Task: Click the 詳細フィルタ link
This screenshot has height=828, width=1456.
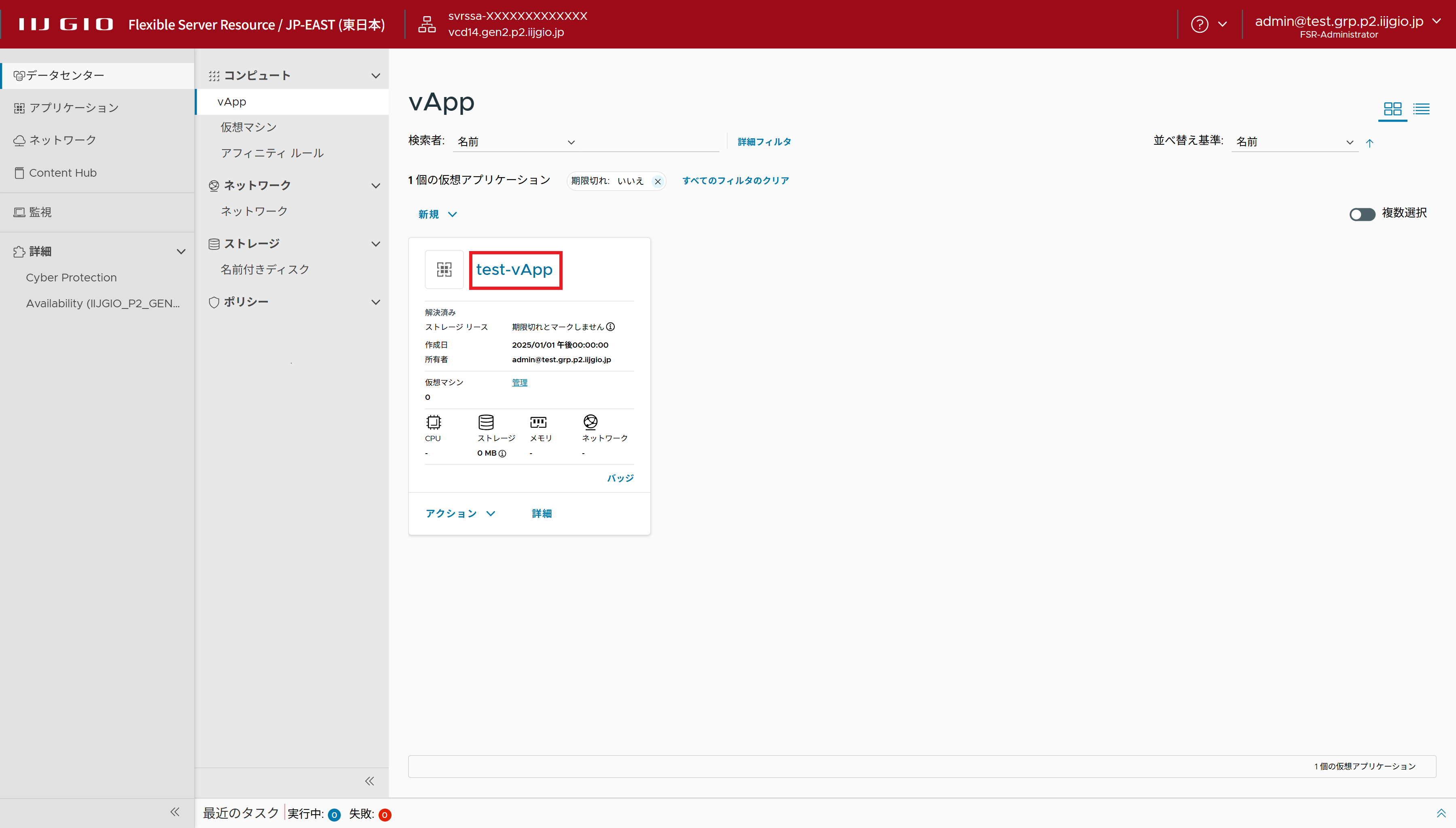Action: 764,142
